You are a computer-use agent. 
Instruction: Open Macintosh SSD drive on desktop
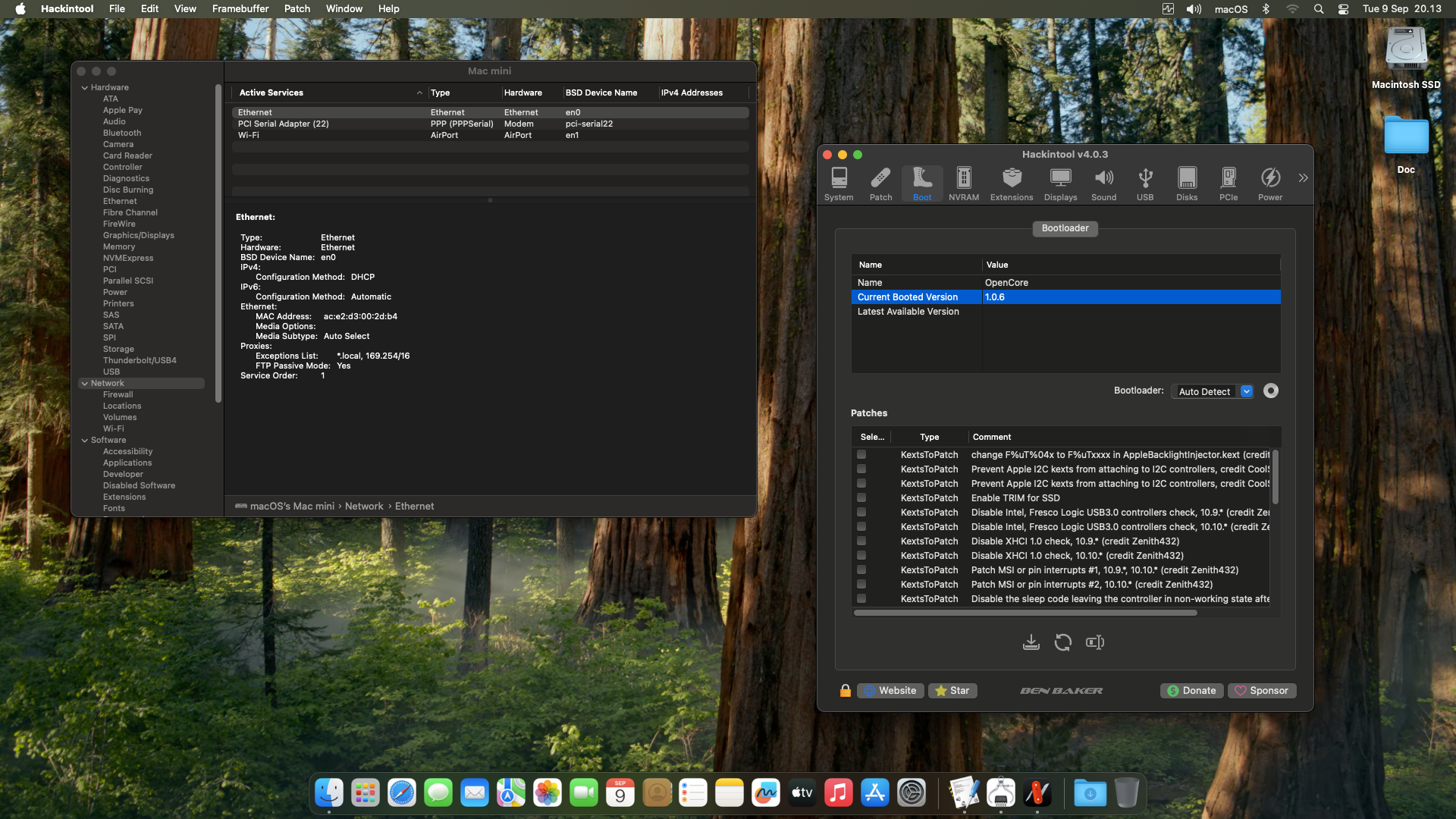pyautogui.click(x=1406, y=58)
